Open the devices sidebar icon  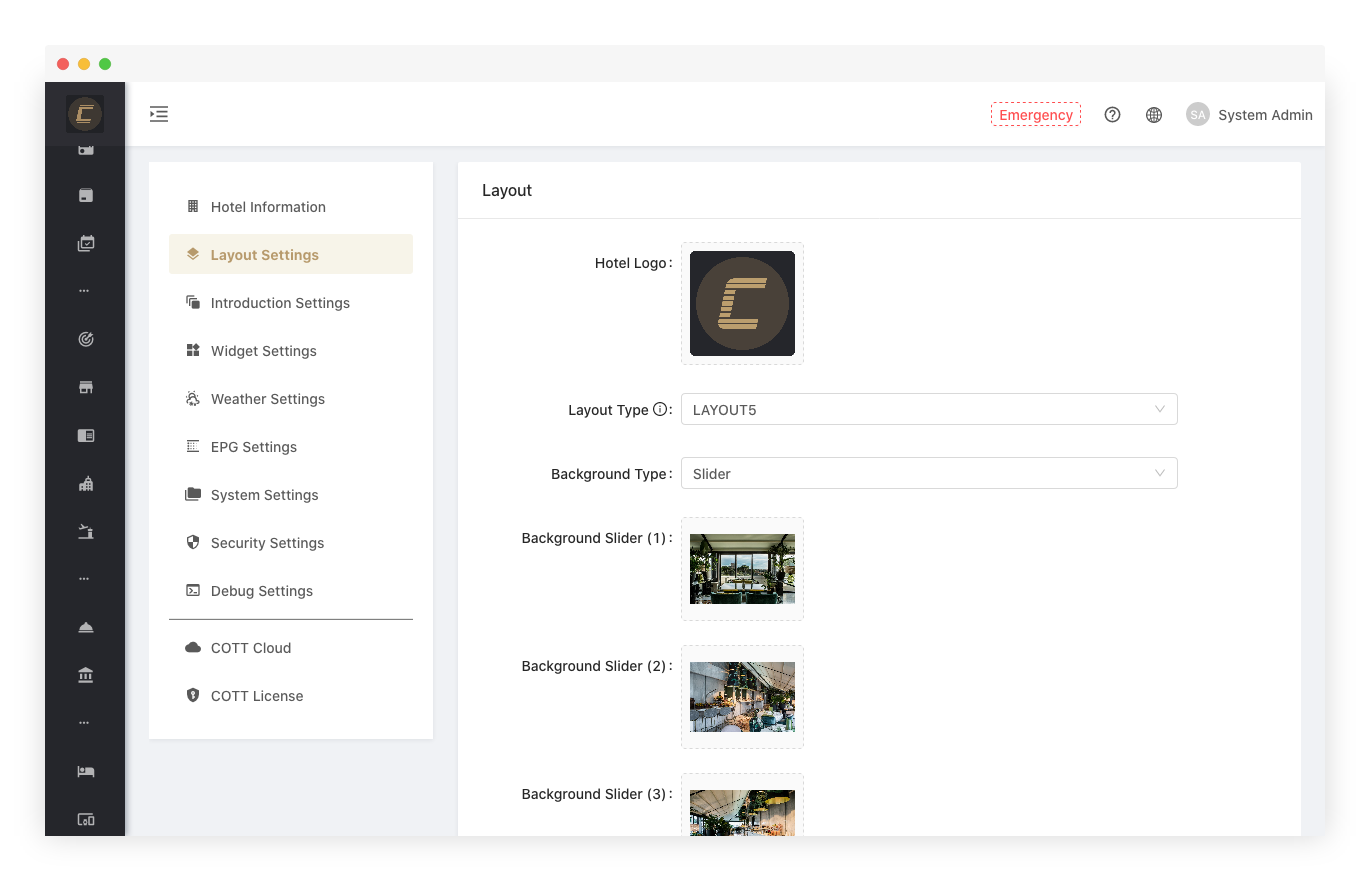pos(86,820)
